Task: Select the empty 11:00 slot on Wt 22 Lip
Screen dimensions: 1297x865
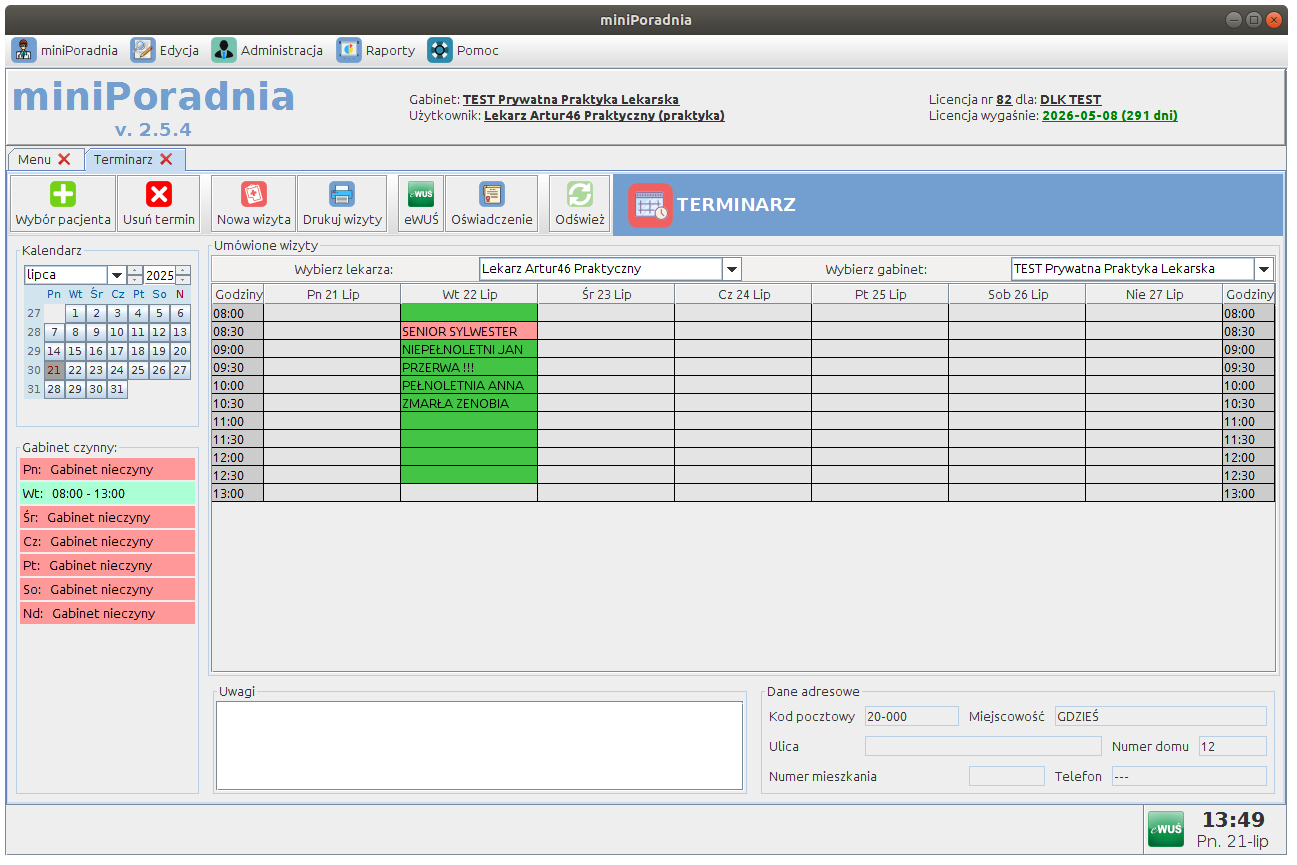Action: pos(468,421)
